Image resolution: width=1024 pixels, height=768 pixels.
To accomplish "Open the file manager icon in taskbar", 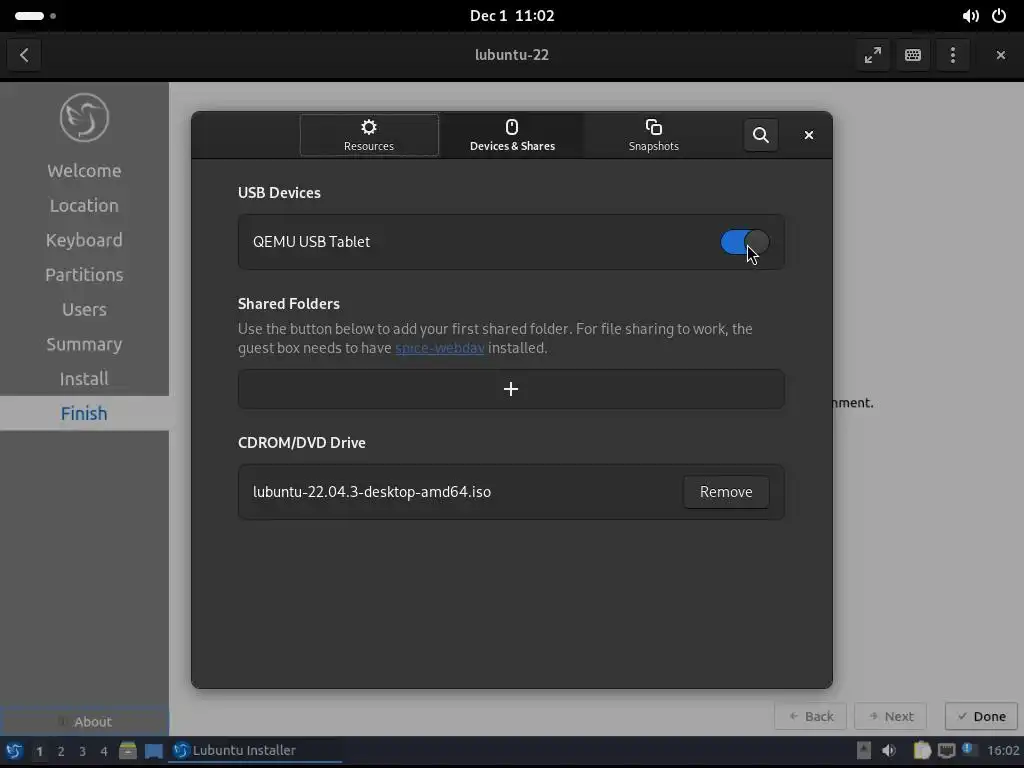I will coord(128,751).
